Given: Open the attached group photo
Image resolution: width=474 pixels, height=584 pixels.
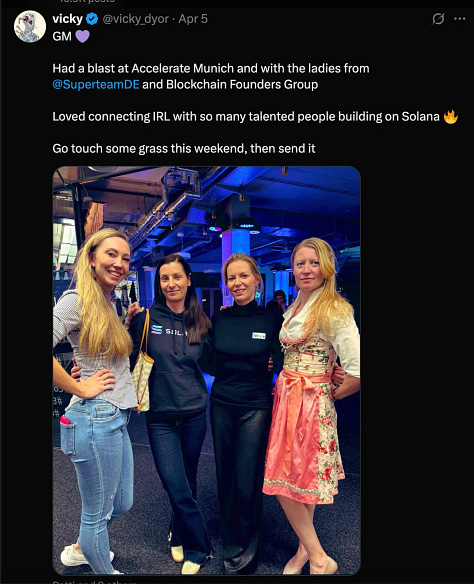Looking at the screenshot, I should coord(207,371).
